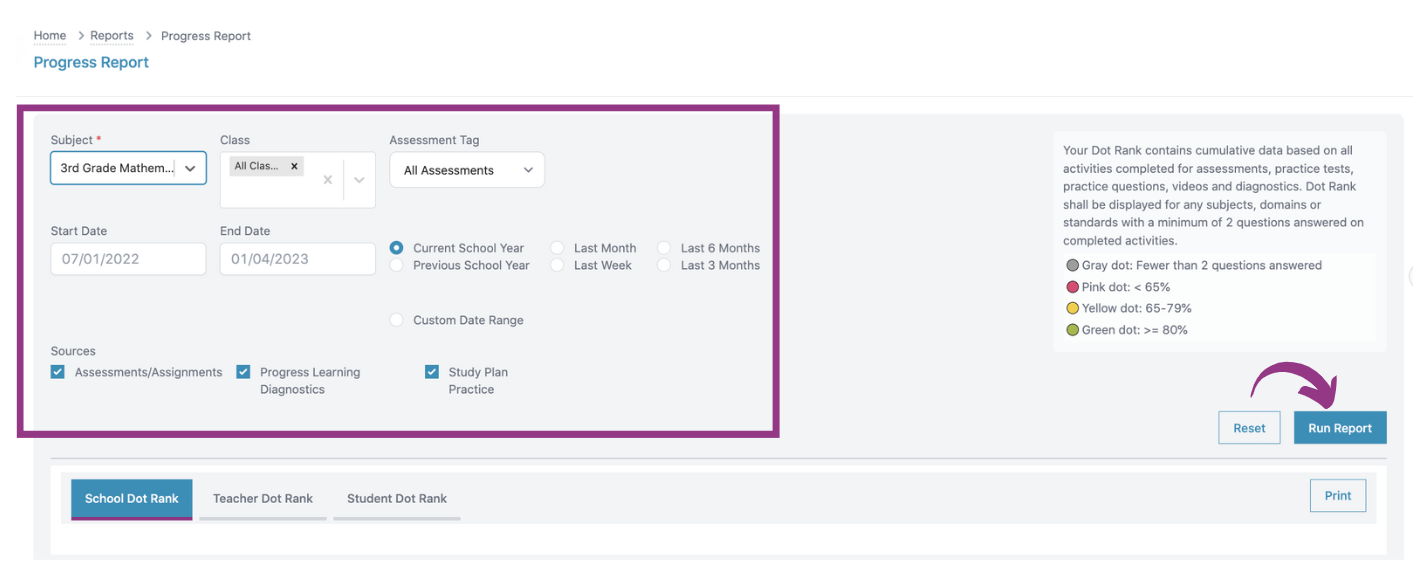Click the Run Report button
Image resolution: width=1418 pixels, height=582 pixels.
click(x=1340, y=428)
